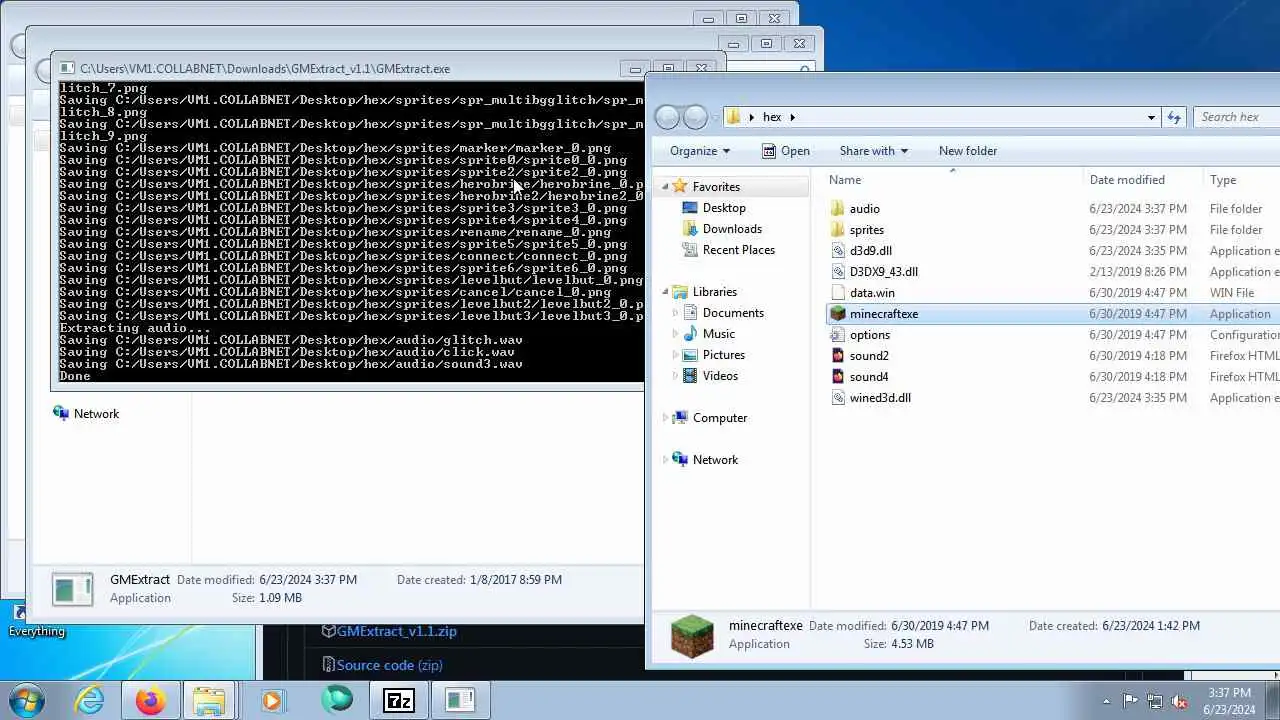This screenshot has width=1280, height=720.
Task: Click the Desktop icon in Favorites
Action: coord(690,208)
